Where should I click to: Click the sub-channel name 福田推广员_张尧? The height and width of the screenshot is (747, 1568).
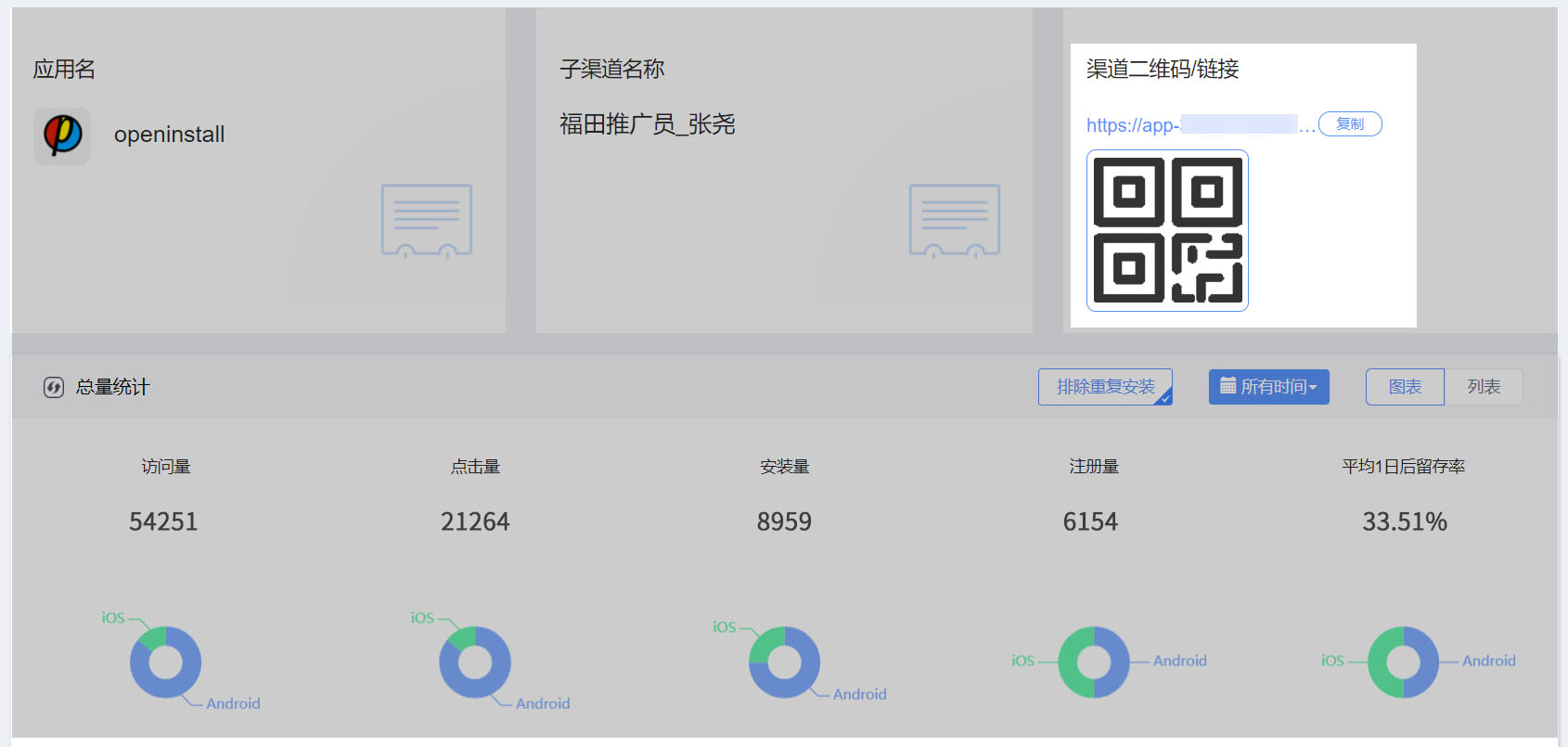coord(648,124)
